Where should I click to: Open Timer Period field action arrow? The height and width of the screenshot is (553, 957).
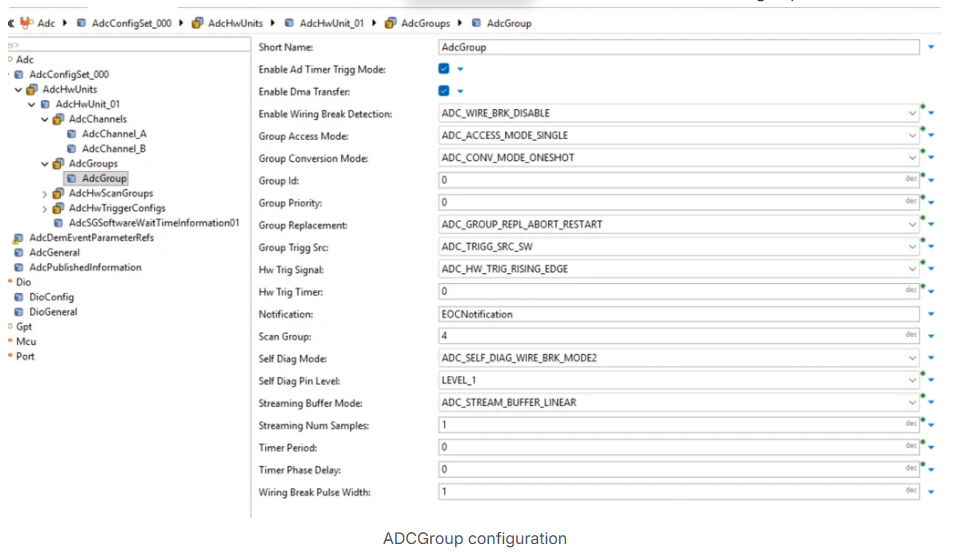(931, 448)
